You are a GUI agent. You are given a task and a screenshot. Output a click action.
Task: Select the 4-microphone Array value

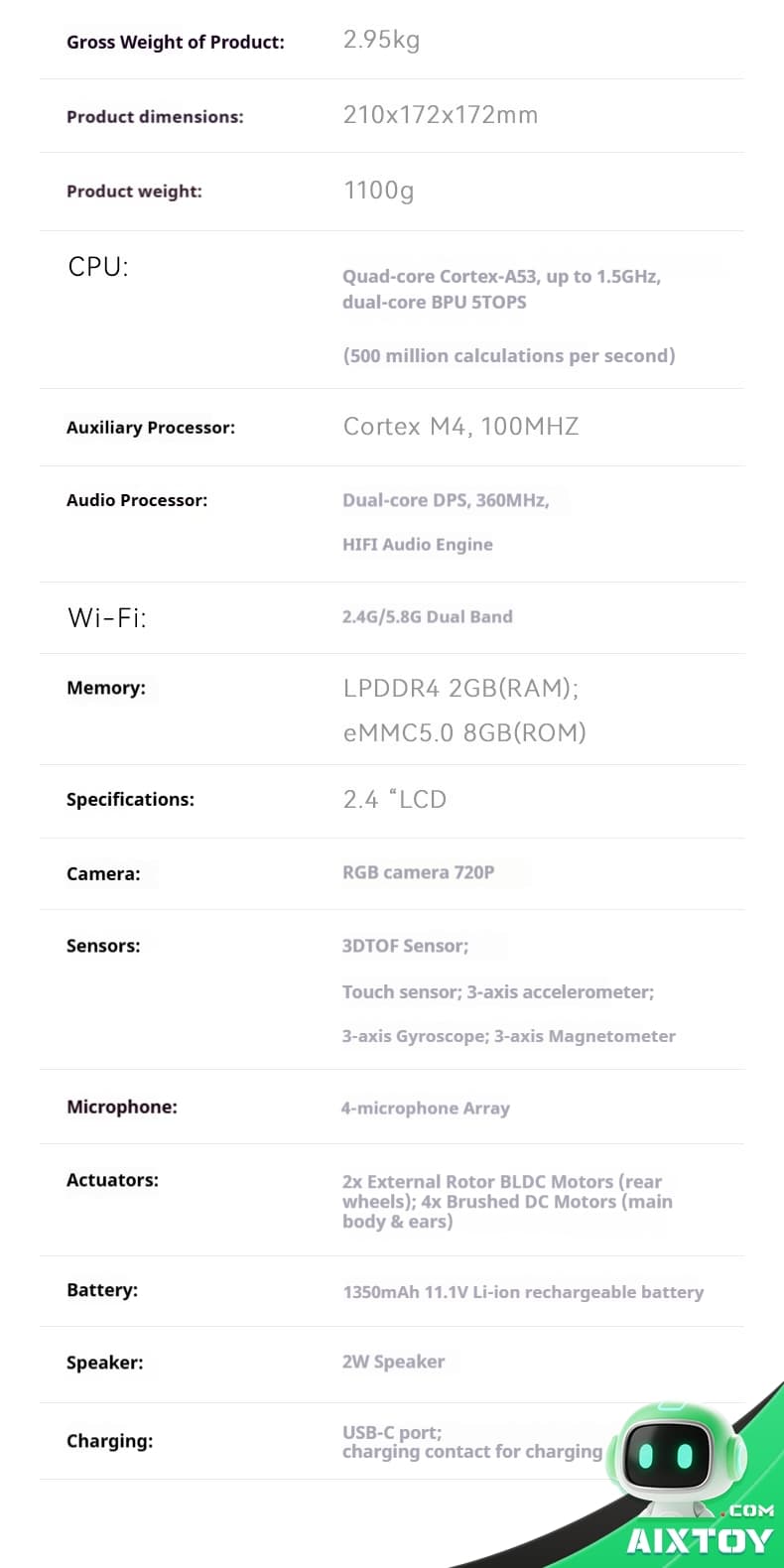click(x=426, y=1108)
